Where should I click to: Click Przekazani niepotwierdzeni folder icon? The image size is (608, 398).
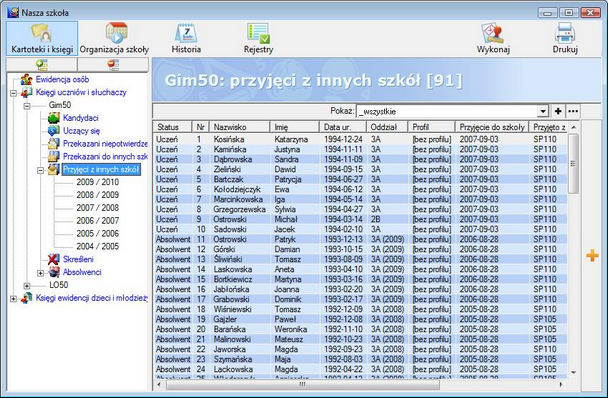54,144
